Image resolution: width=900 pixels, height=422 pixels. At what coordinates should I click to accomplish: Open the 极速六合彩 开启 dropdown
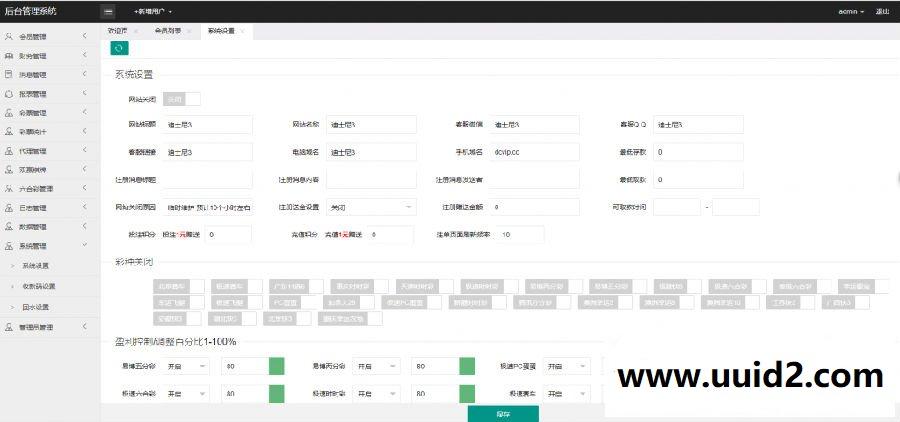[186, 394]
